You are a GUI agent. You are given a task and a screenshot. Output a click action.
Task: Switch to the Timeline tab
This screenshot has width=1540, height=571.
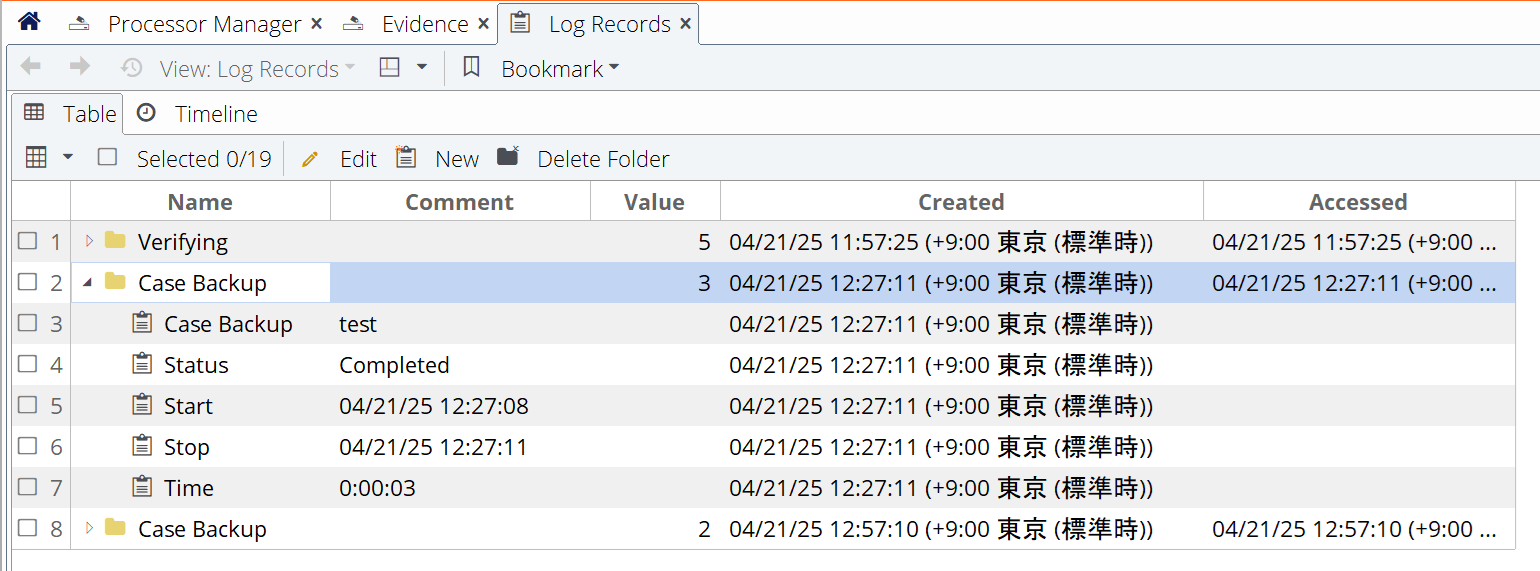point(197,114)
